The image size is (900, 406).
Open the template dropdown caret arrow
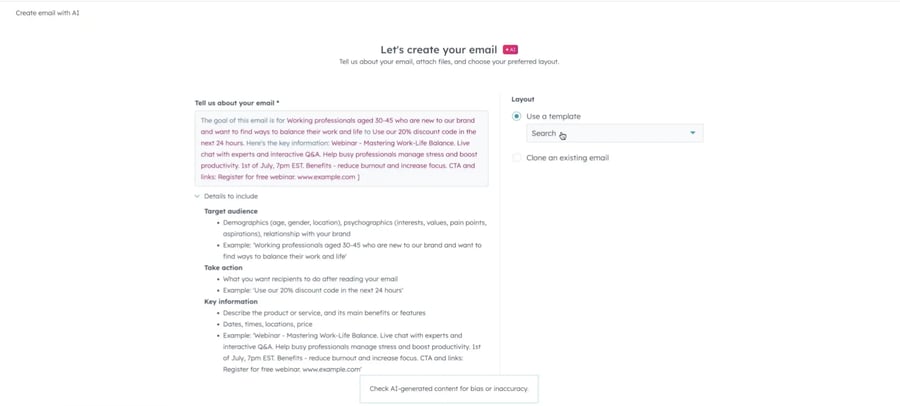692,133
